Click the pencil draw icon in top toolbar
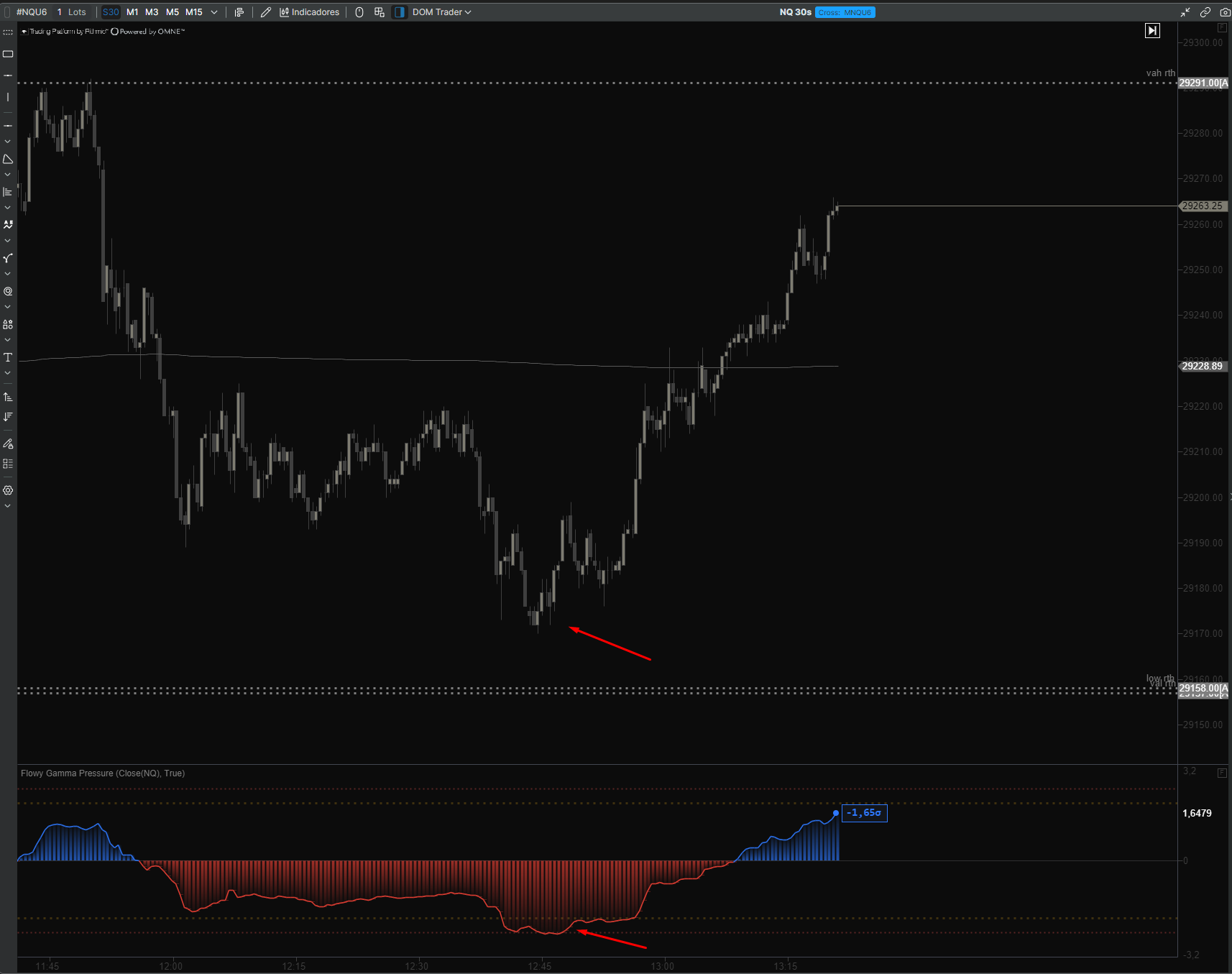Viewport: 1232px width, 974px height. point(266,12)
